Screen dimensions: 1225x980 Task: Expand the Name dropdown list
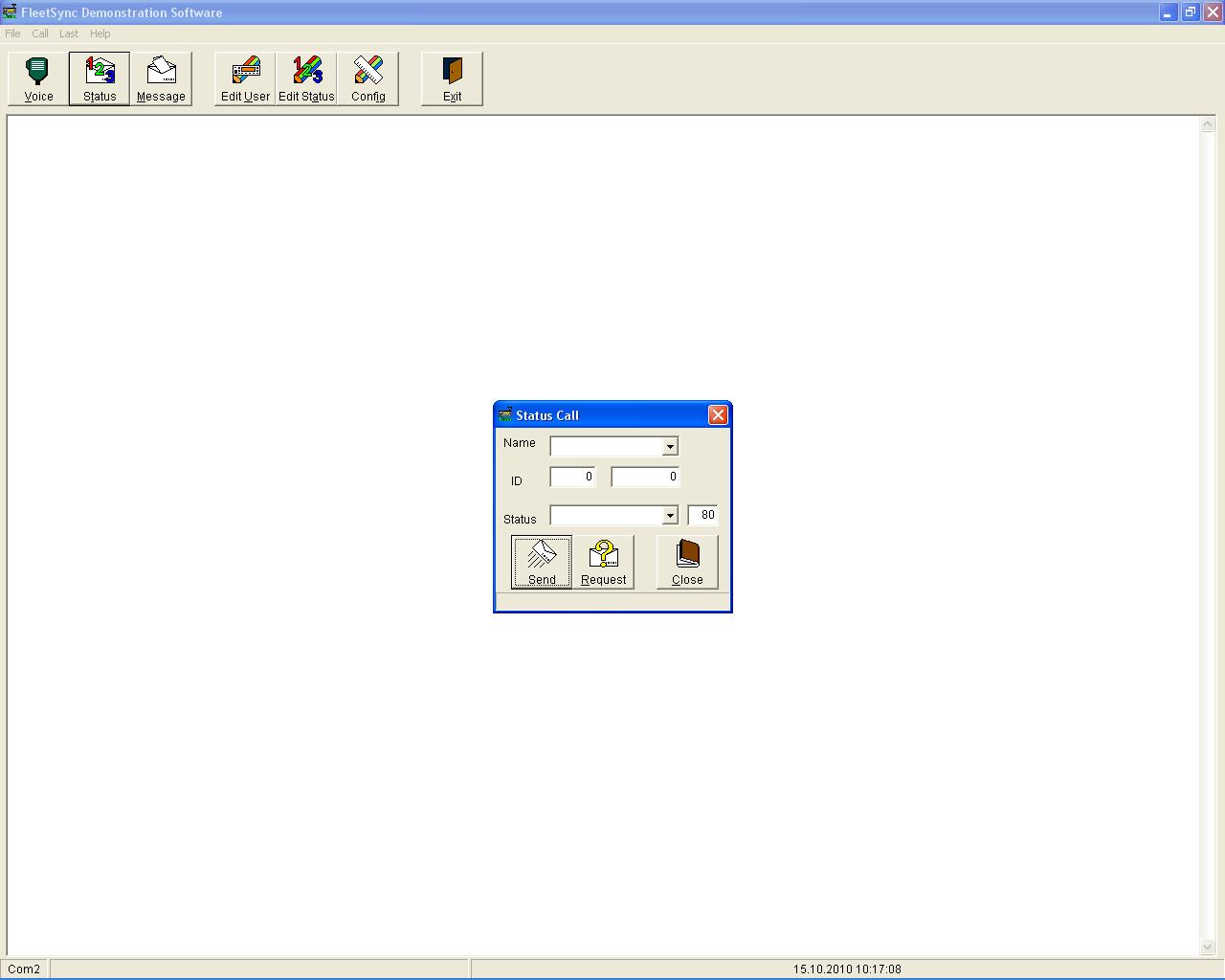point(670,447)
